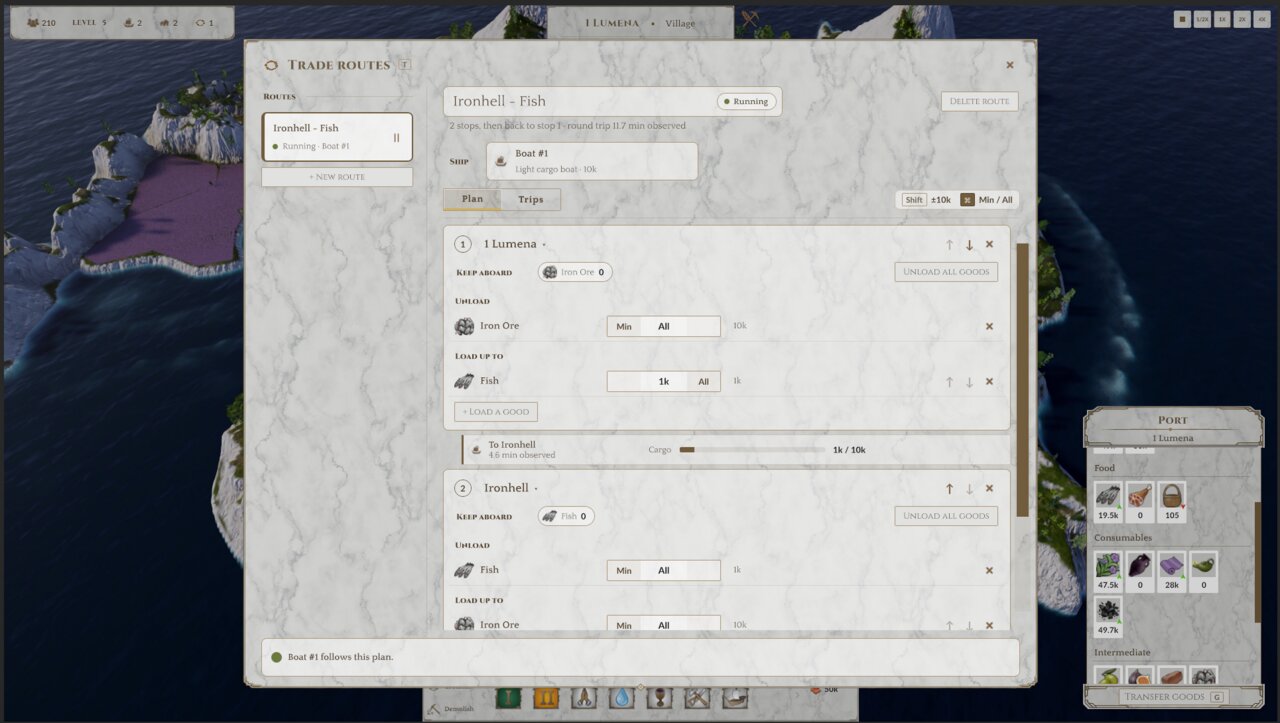Set Iron Ore unload to All at 1 Lumena
The height and width of the screenshot is (723, 1280).
[664, 327]
